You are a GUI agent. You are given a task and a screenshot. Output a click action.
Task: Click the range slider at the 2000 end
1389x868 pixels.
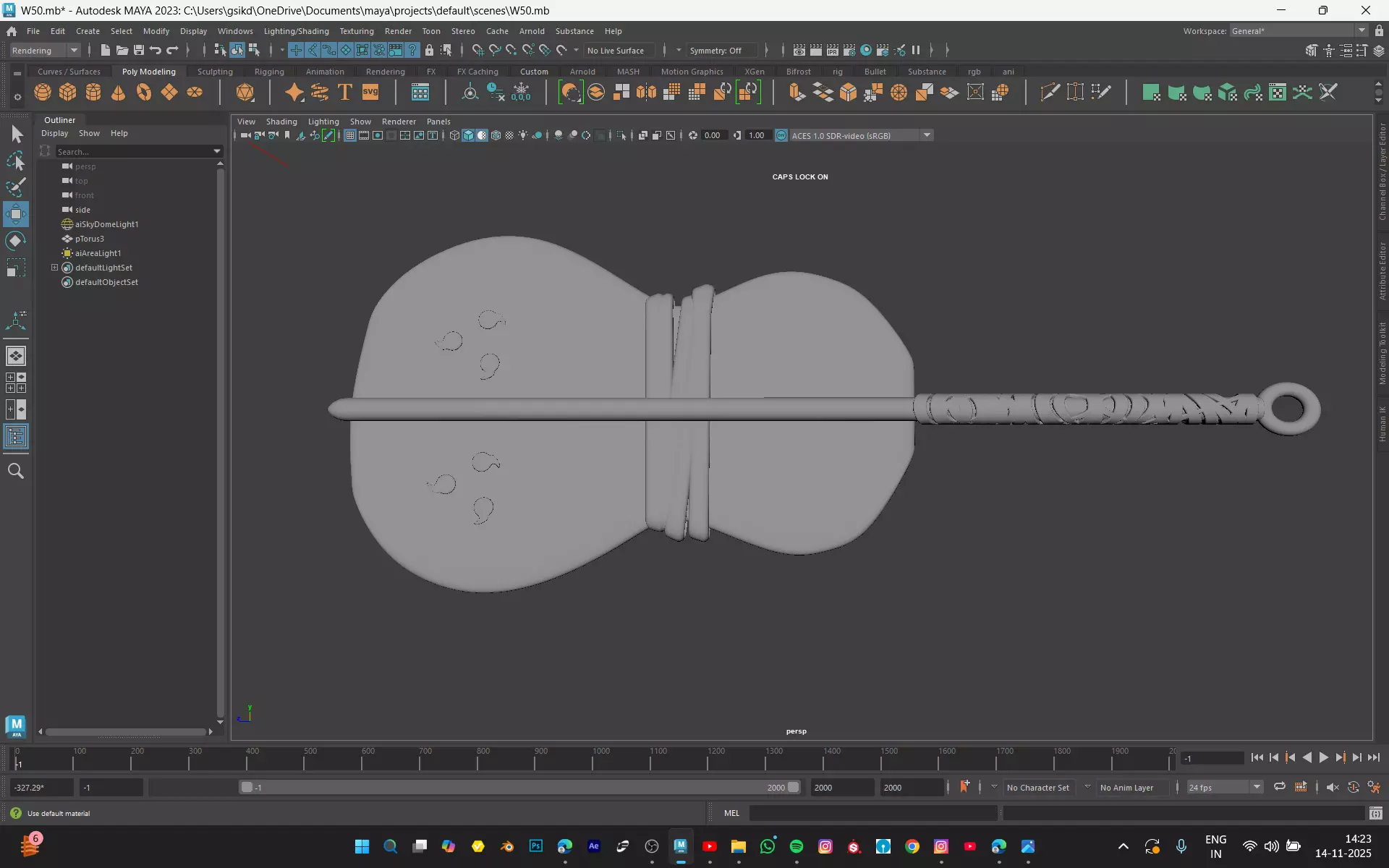point(794,787)
